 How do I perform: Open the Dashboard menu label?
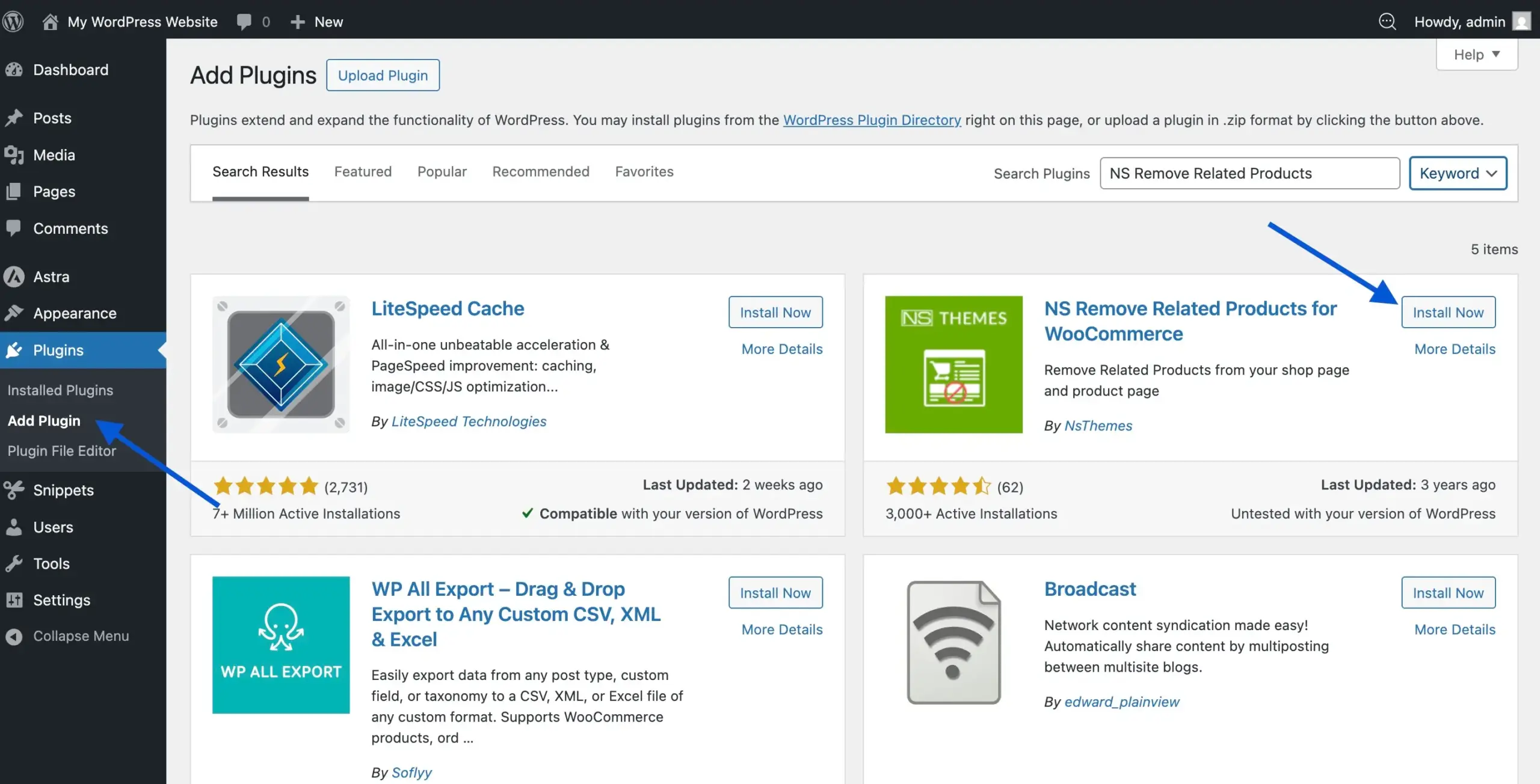pyautogui.click(x=71, y=70)
